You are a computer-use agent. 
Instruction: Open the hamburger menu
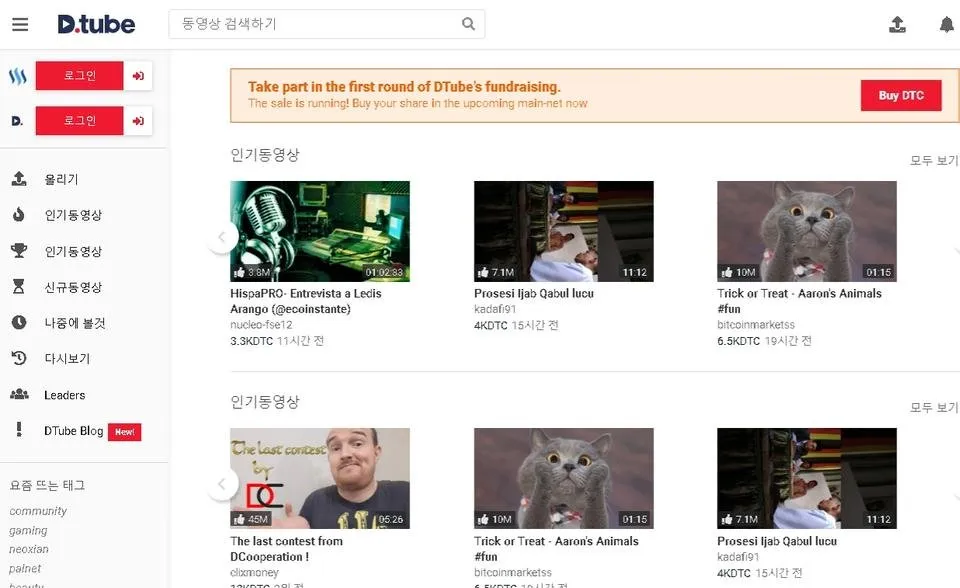(x=20, y=24)
